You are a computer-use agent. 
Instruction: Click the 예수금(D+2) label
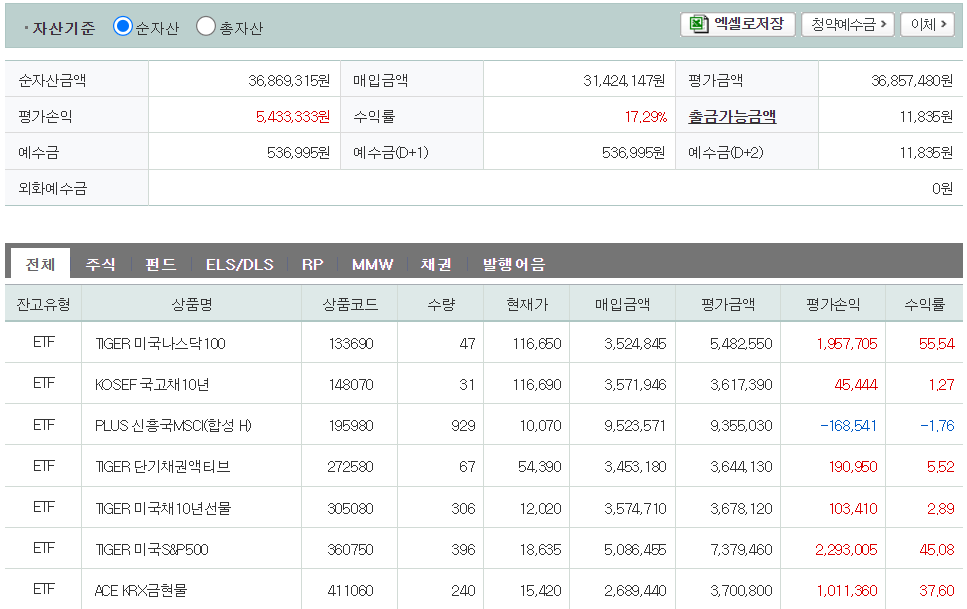point(725,152)
